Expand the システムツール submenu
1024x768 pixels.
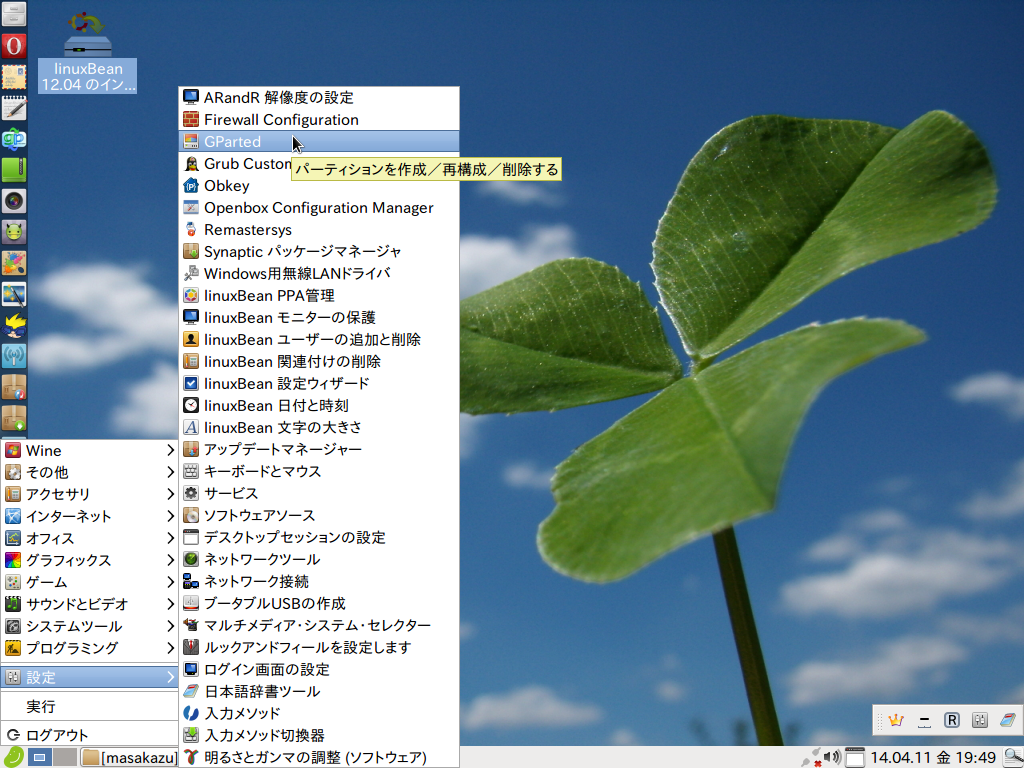[x=89, y=626]
